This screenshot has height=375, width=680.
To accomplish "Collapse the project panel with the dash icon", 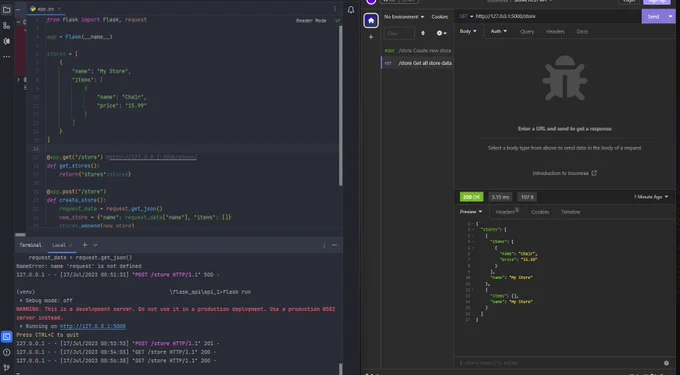I will click(18, 9).
